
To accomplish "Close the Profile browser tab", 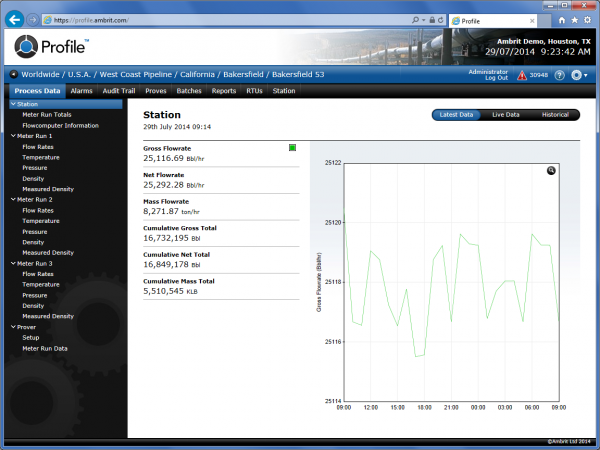I will (x=532, y=21).
